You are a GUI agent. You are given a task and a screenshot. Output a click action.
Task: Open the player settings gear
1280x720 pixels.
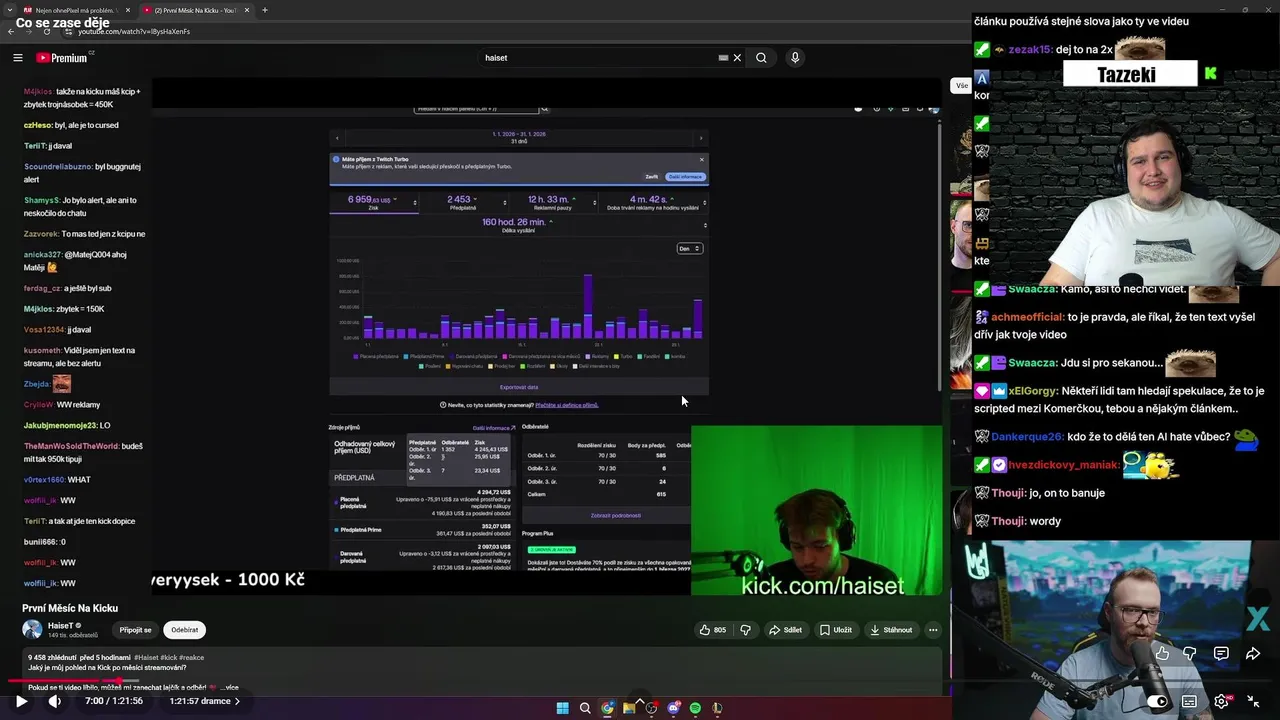click(x=1221, y=702)
